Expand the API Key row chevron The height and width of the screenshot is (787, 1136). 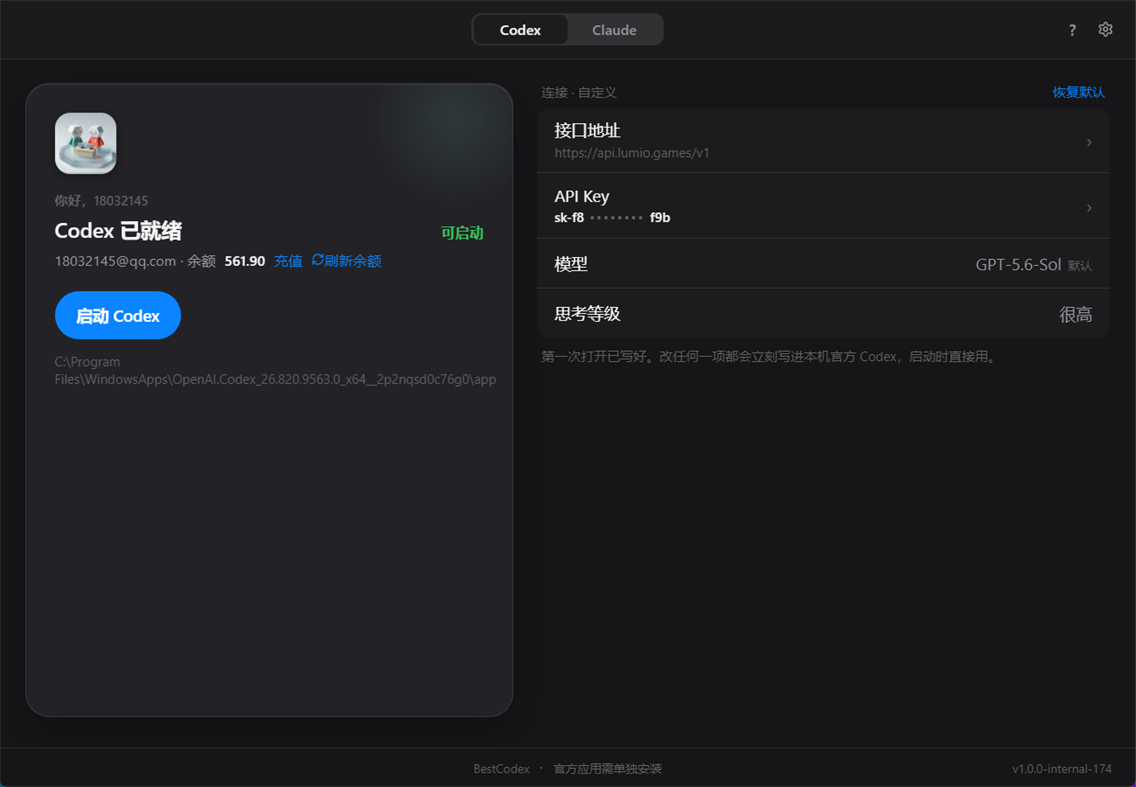coord(1089,208)
